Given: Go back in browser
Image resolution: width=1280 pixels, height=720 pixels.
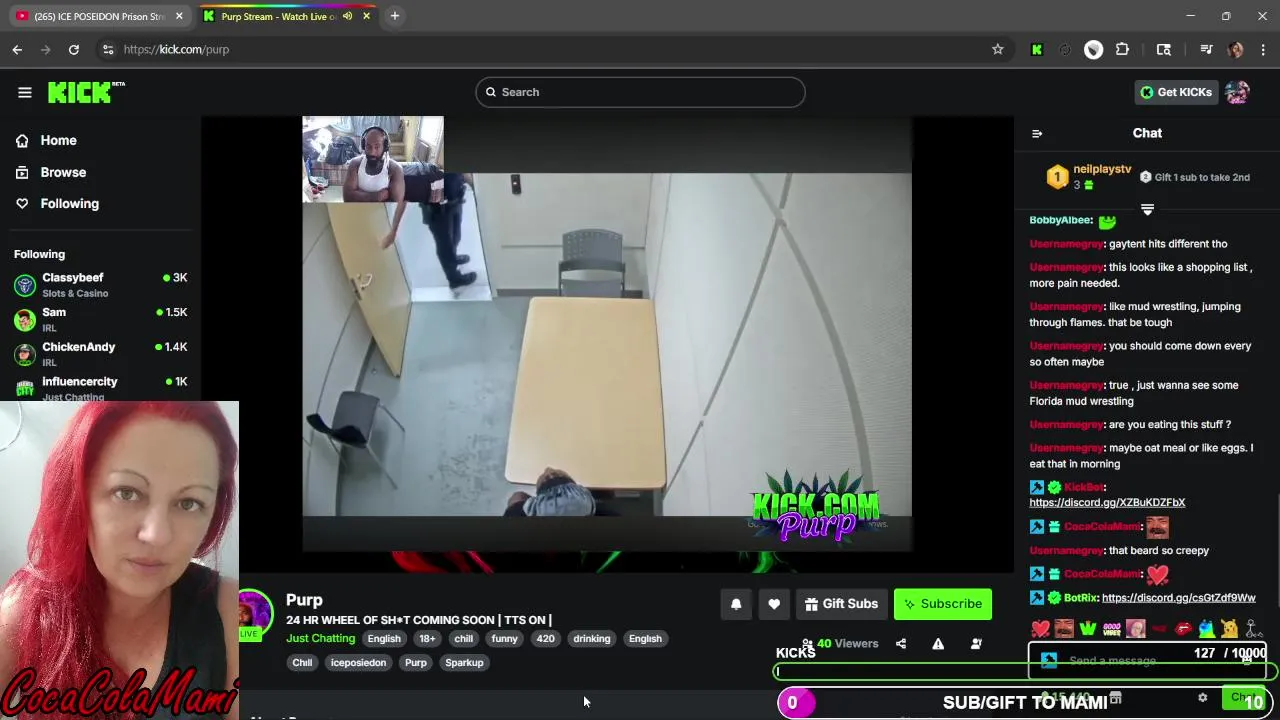Looking at the screenshot, I should 17,49.
